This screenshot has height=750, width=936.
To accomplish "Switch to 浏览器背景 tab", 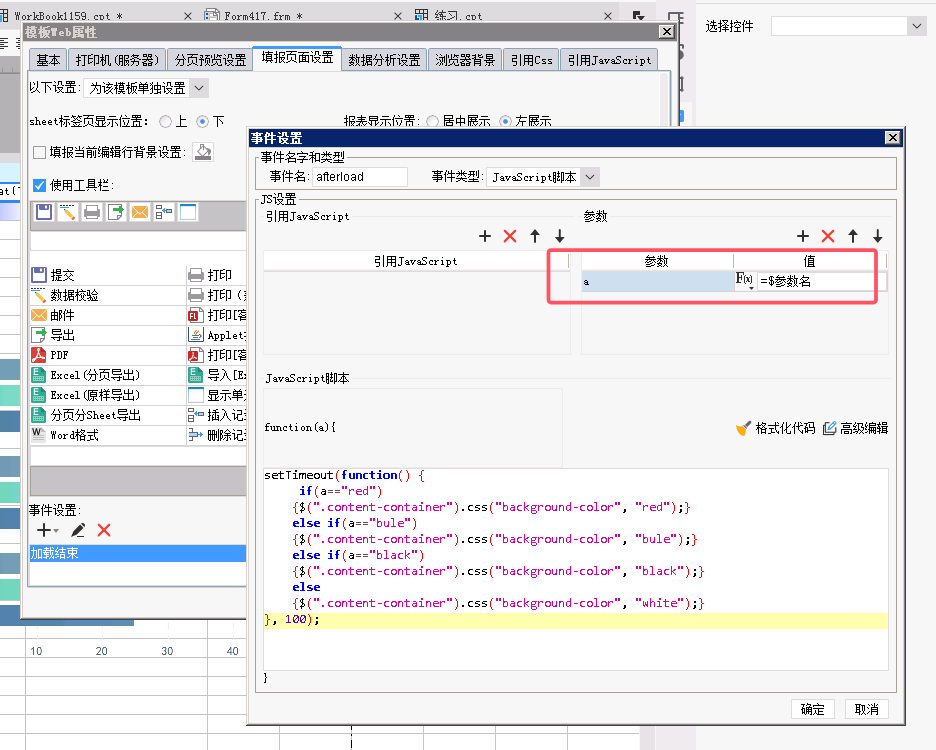I will (465, 60).
